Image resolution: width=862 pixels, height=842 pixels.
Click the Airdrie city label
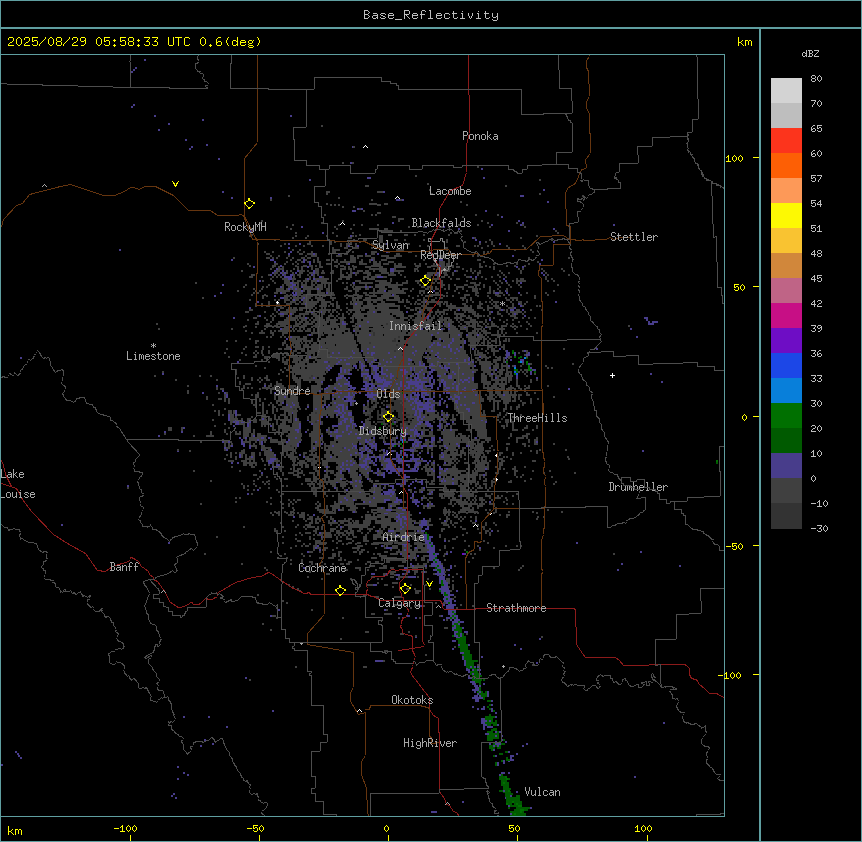point(403,537)
